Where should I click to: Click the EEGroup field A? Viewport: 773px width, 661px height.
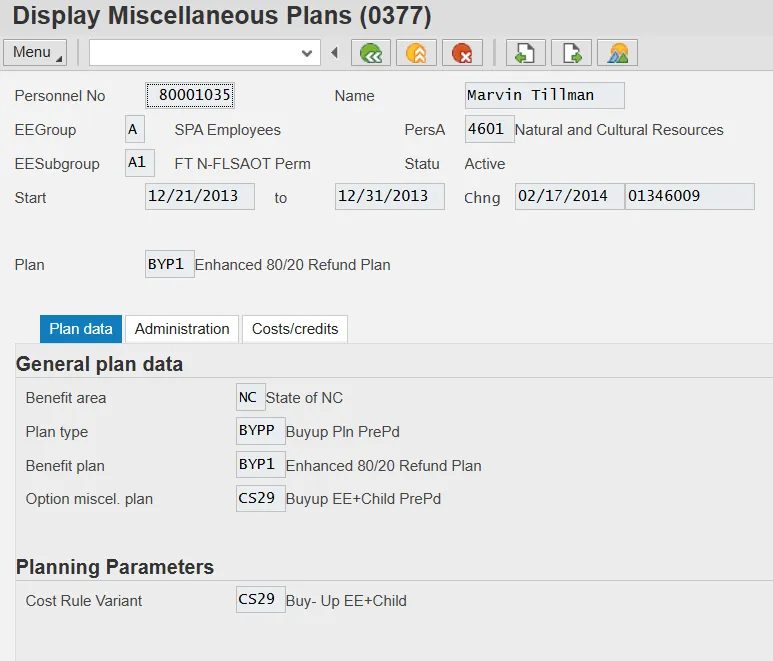[135, 129]
